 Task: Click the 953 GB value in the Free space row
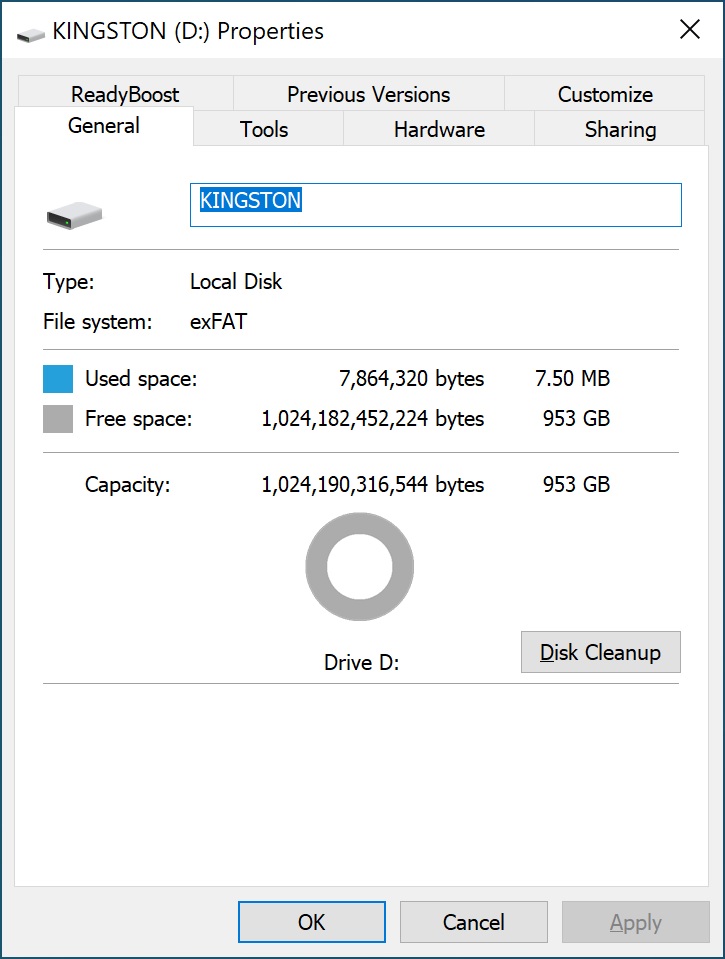[x=576, y=418]
